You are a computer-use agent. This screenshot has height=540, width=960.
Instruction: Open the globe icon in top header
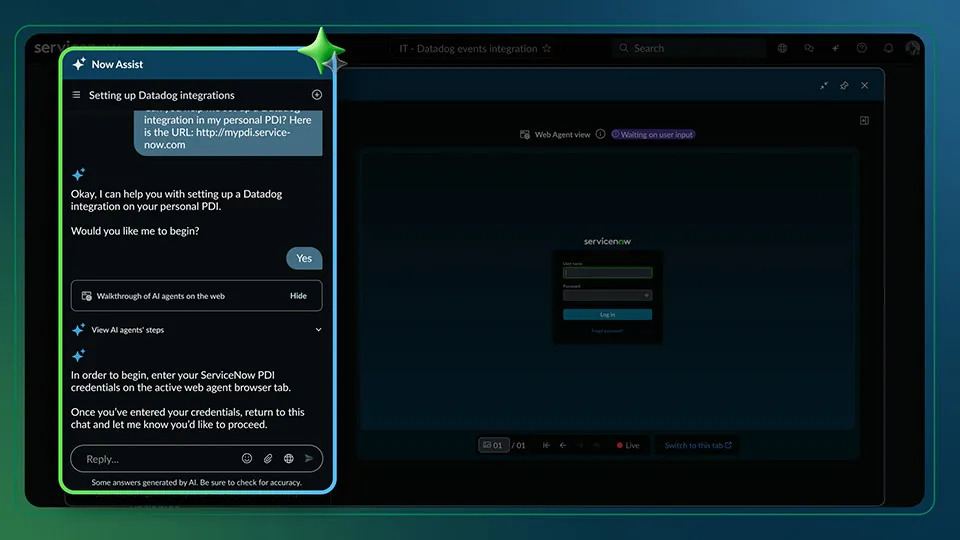(x=782, y=48)
